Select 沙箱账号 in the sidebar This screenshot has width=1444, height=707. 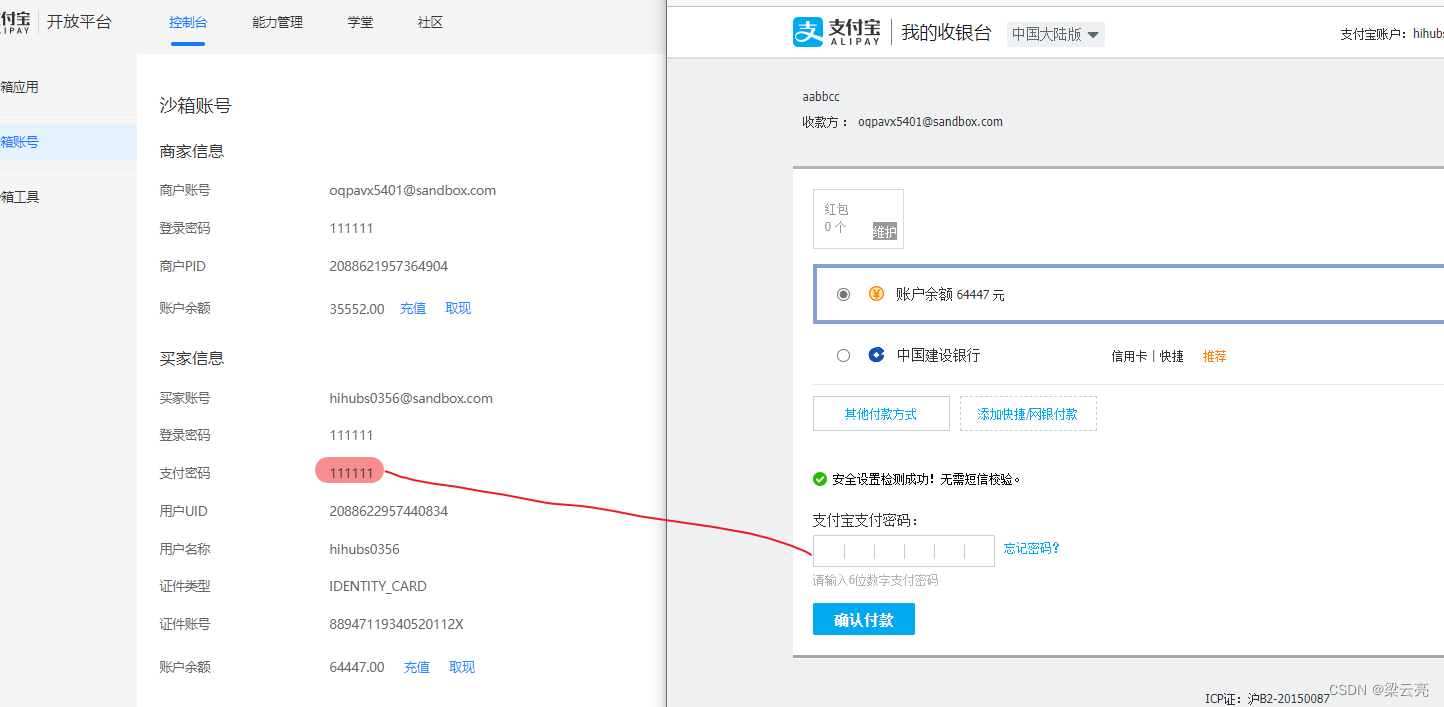tap(68, 142)
